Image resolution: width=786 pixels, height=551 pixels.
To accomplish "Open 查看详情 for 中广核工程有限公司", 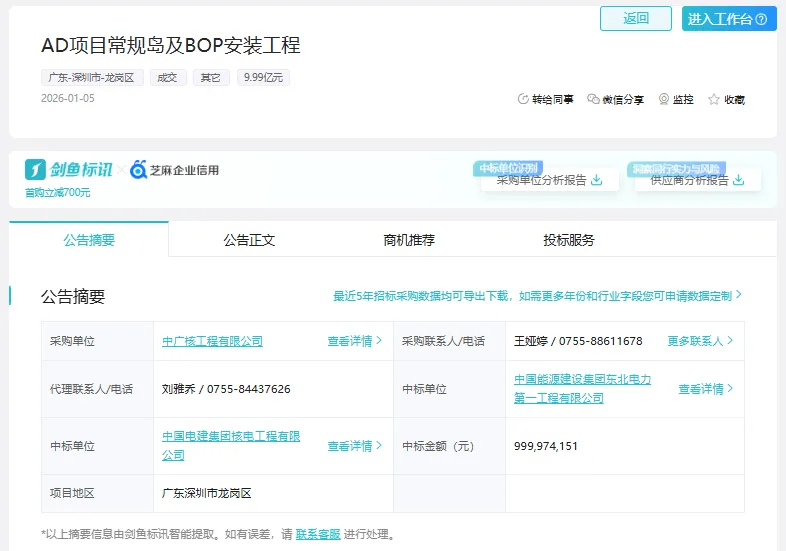I will [x=355, y=341].
